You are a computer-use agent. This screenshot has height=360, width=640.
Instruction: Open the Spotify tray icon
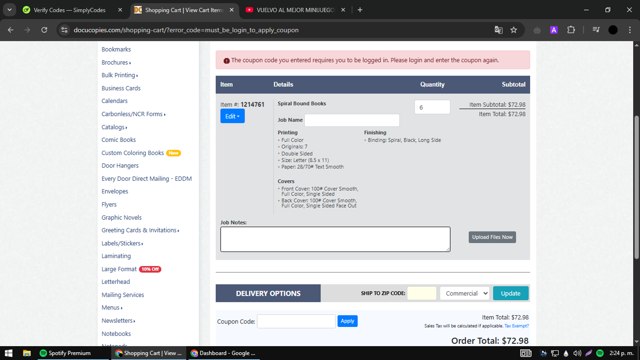point(600,353)
